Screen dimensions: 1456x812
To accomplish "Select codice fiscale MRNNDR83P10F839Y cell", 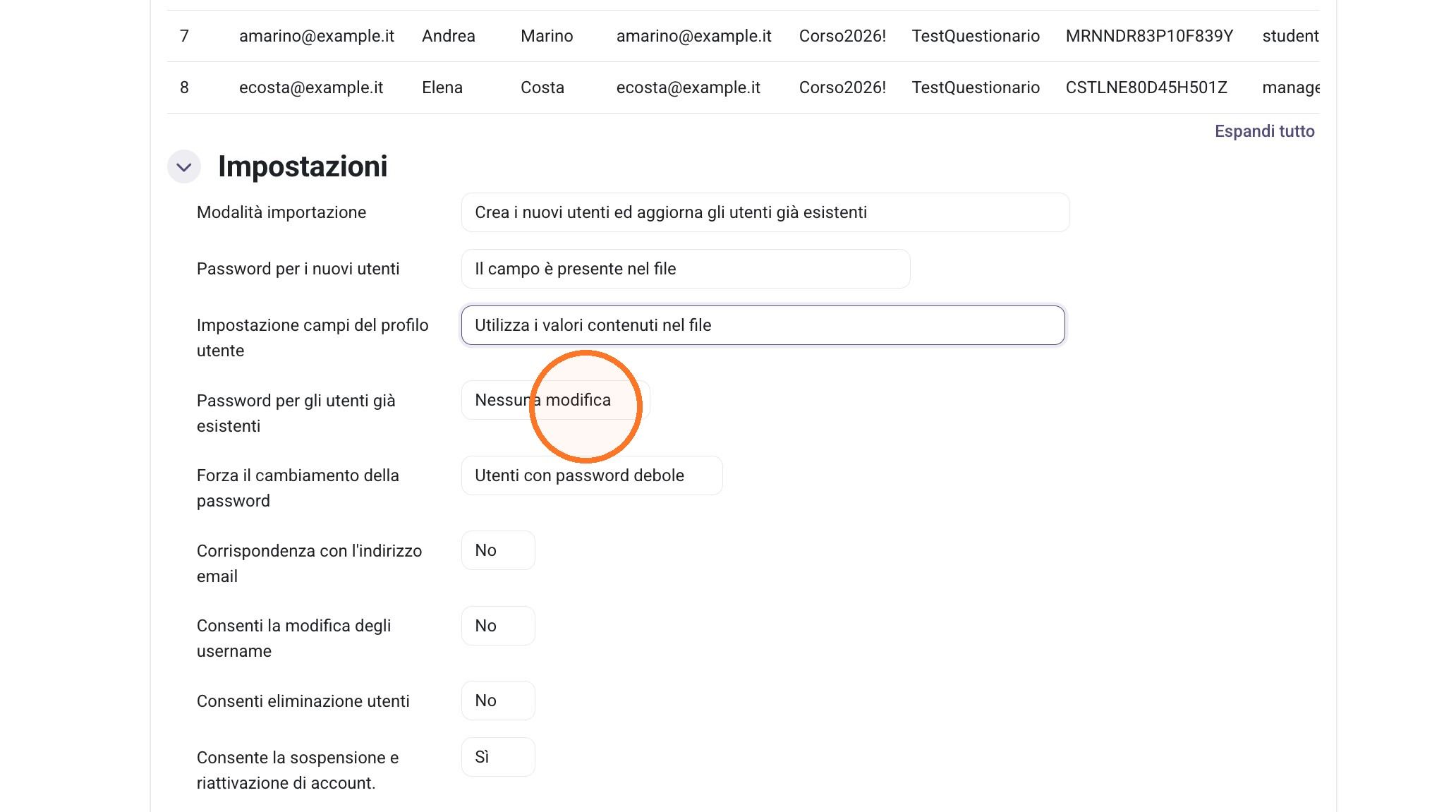I will (1149, 36).
